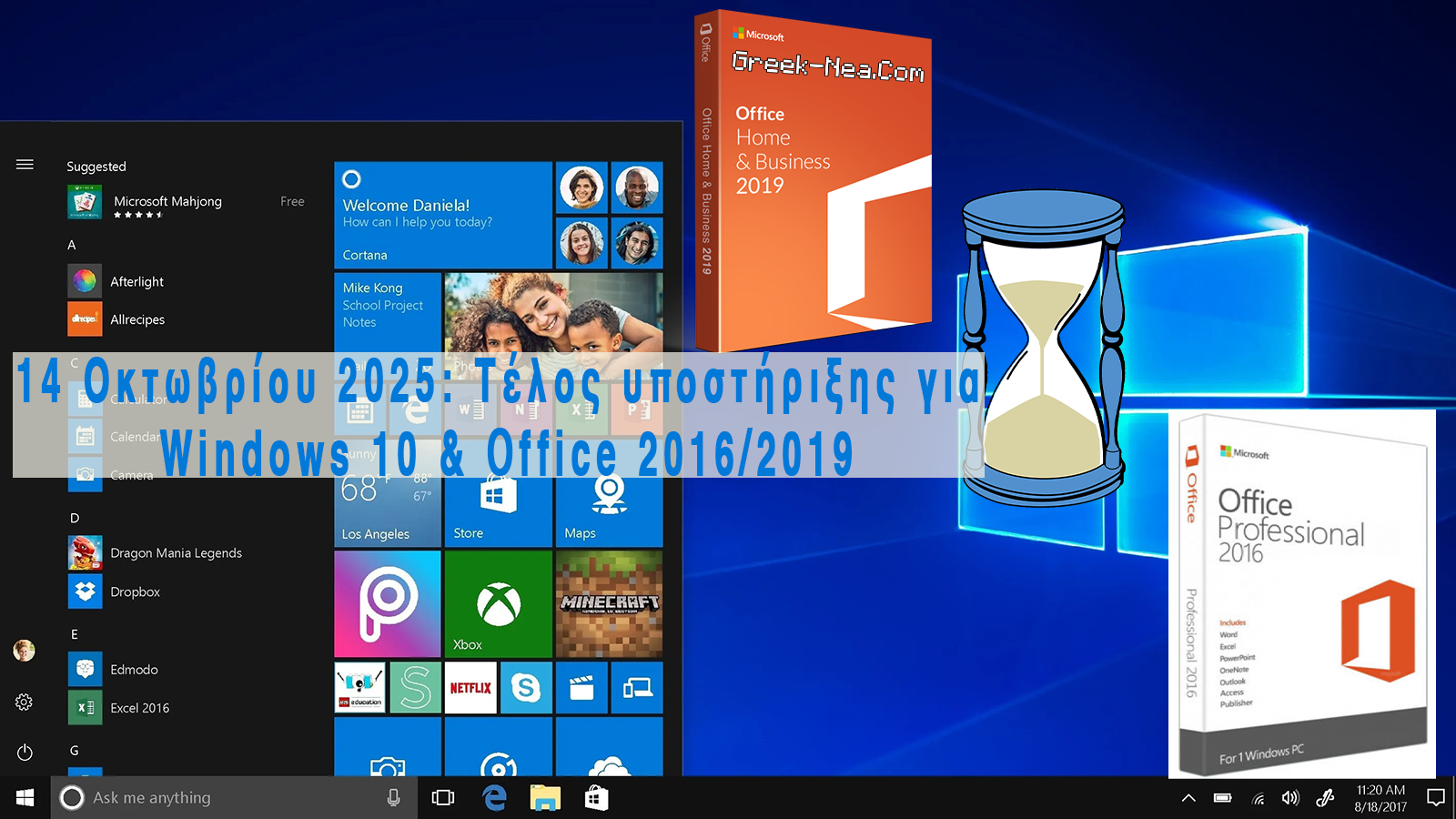
Task: Open Store from the taskbar
Action: coord(596,797)
